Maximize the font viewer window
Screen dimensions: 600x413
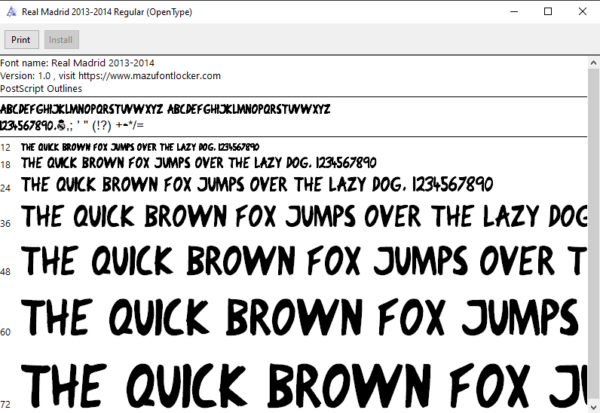click(x=548, y=11)
